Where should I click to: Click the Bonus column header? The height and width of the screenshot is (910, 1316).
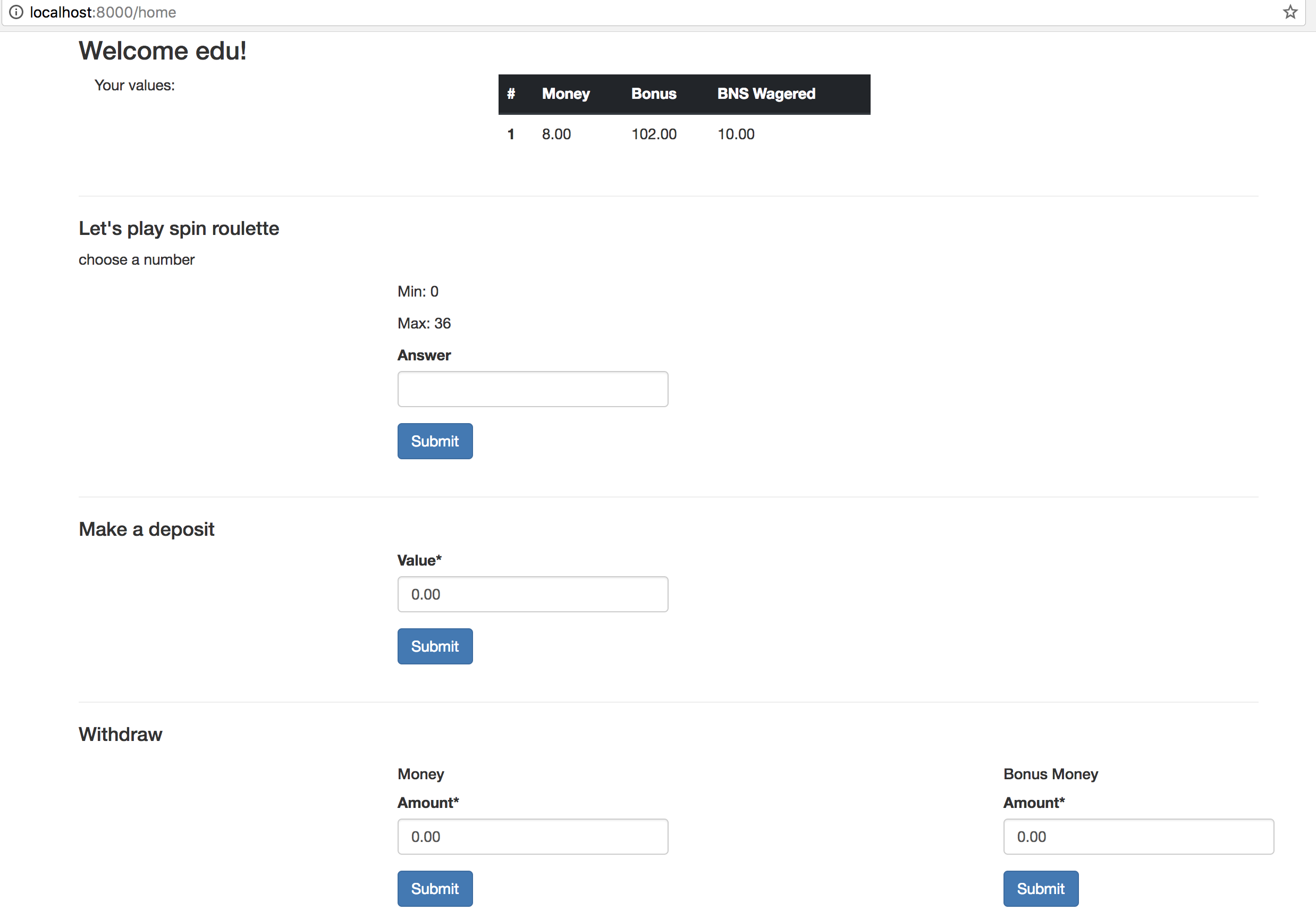(653, 94)
